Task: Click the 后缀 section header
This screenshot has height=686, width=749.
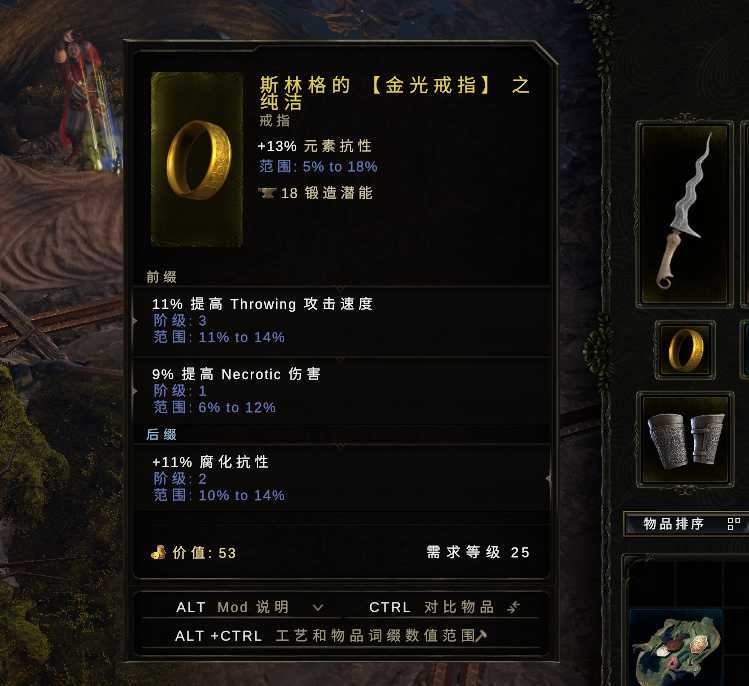Action: [x=161, y=434]
